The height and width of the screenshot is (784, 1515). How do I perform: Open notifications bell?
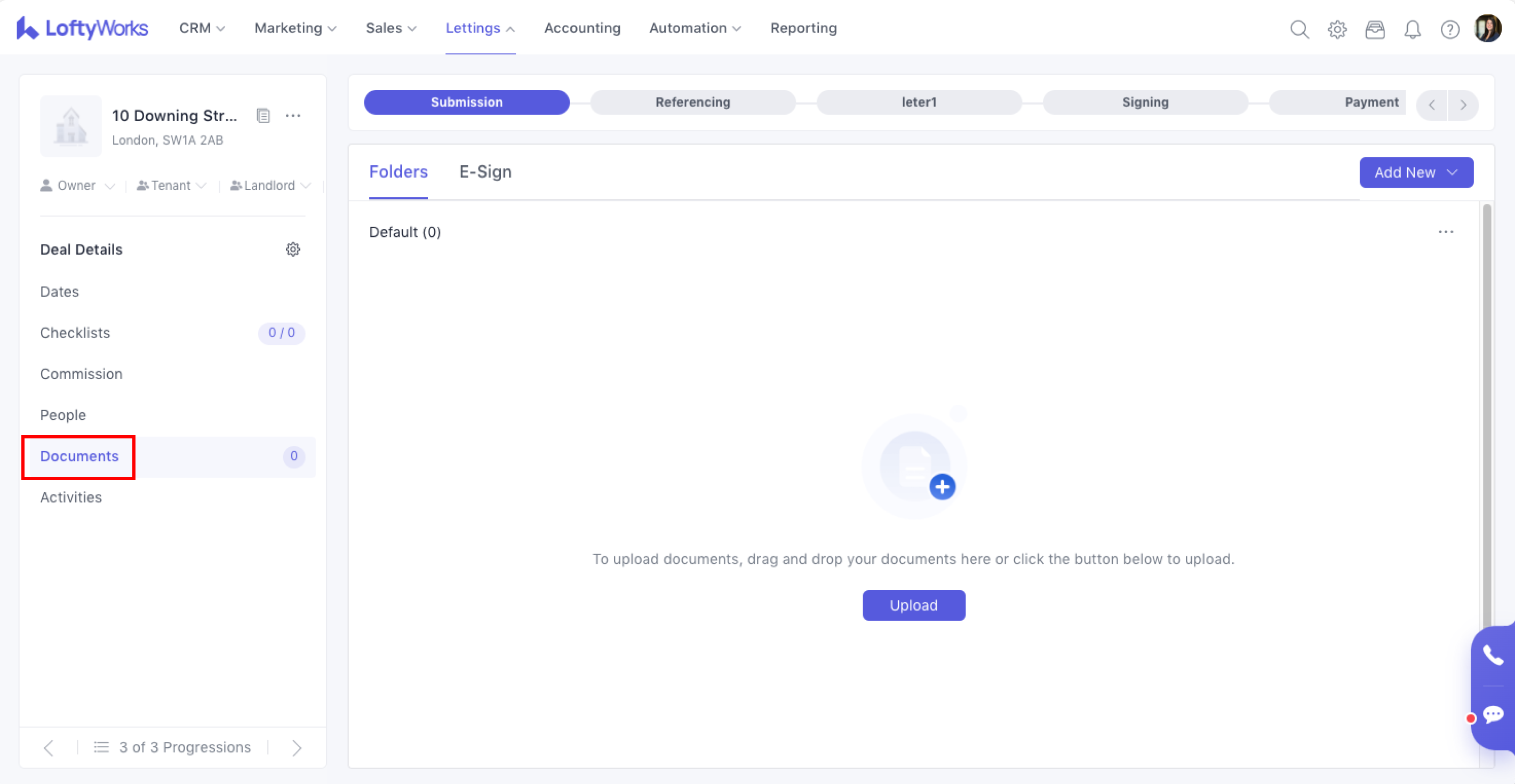1412,29
